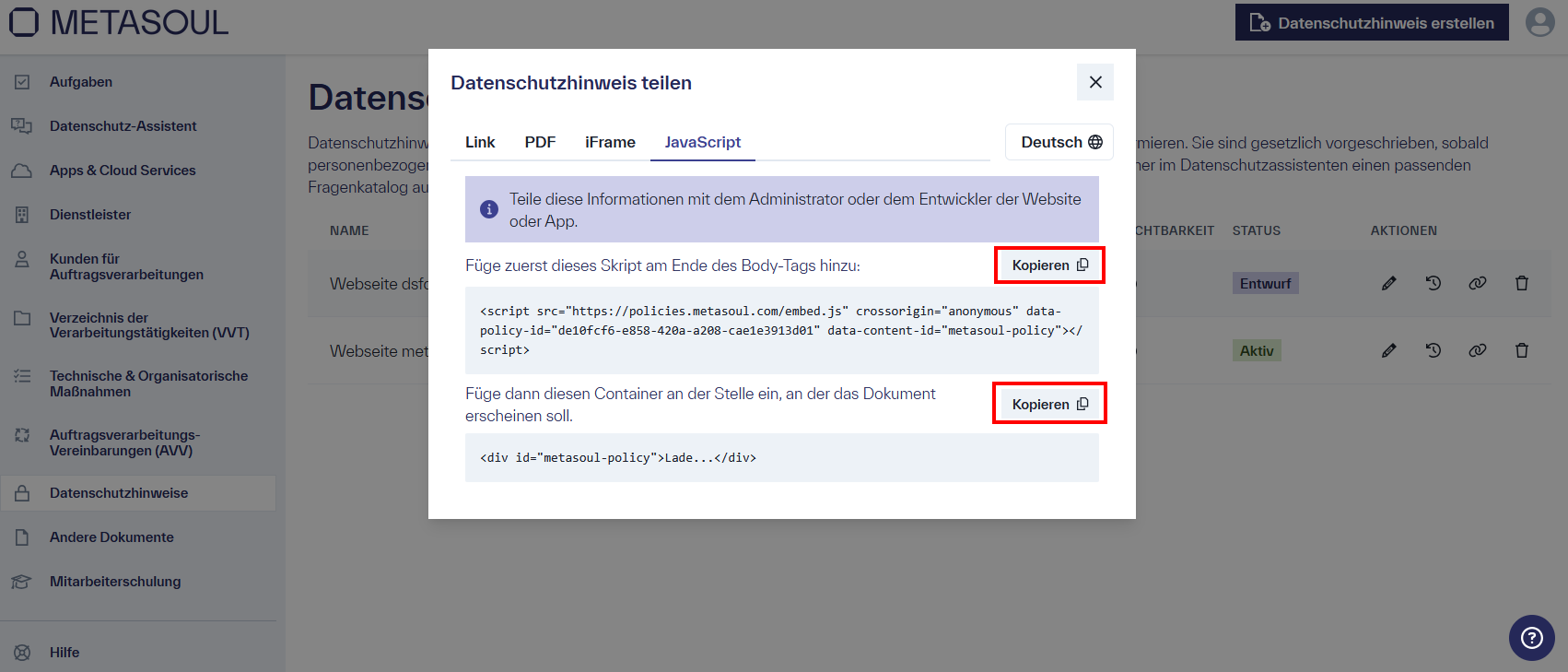This screenshot has height=672, width=1568.
Task: Switch to the PDF tab
Action: (540, 142)
